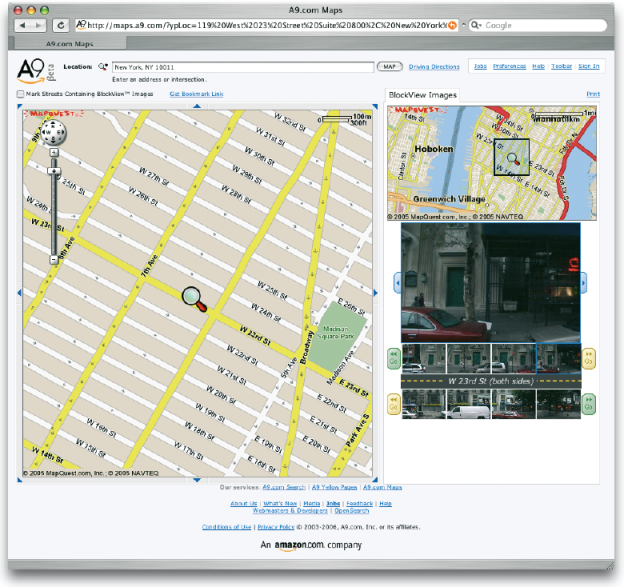This screenshot has width=624, height=587.
Task: Open Feedback link
Action: pyautogui.click(x=360, y=504)
